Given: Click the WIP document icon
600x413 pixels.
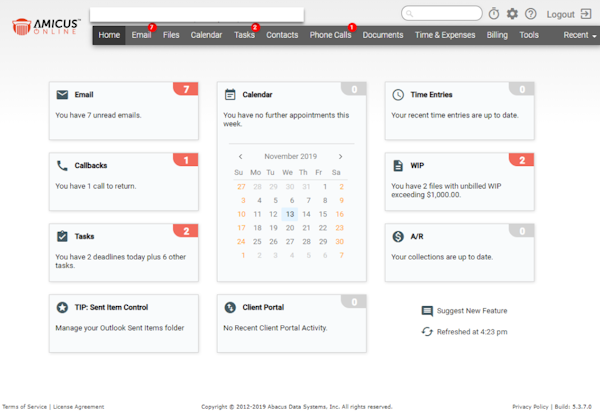Looking at the screenshot, I should click(398, 165).
